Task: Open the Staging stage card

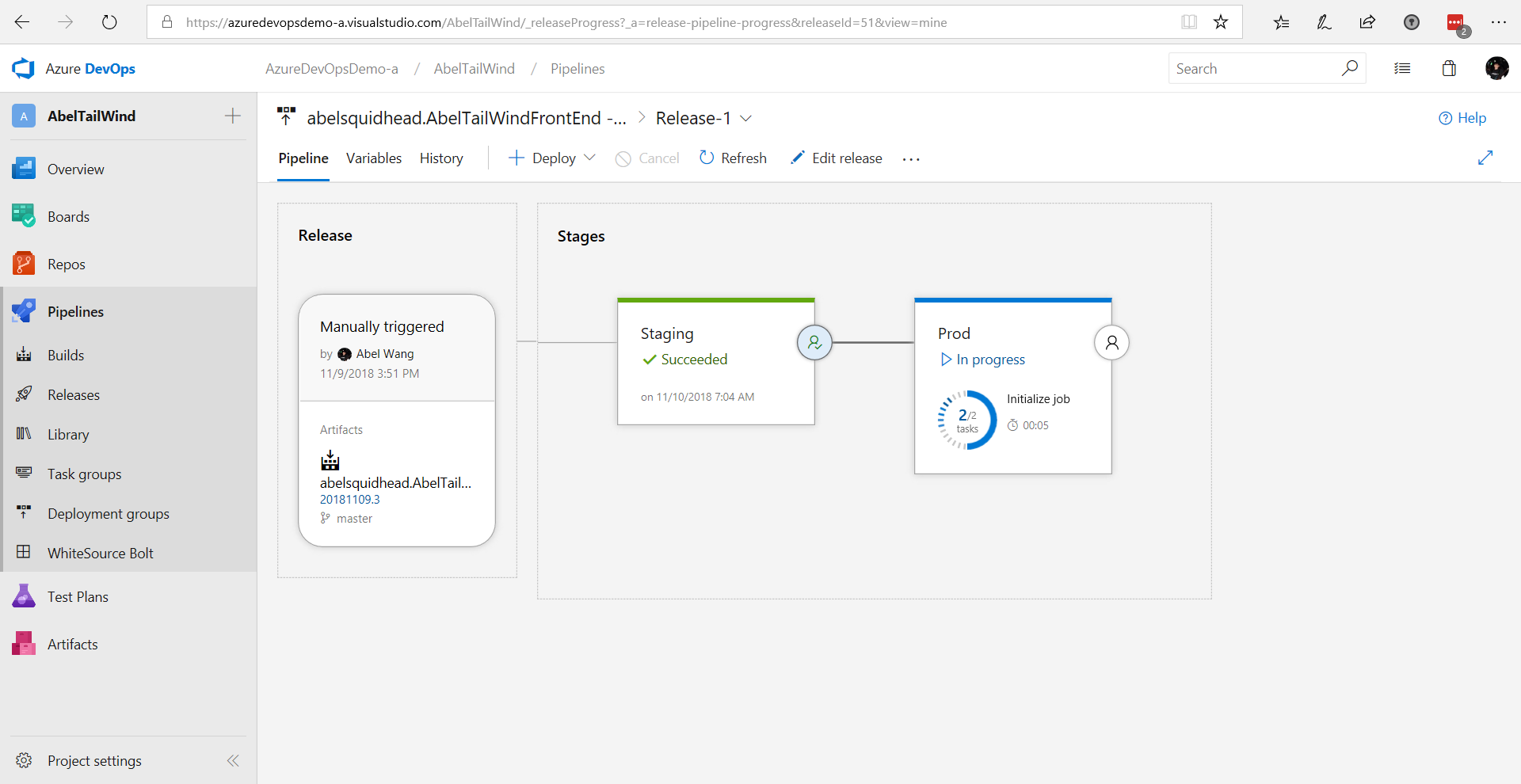Action: tap(716, 362)
